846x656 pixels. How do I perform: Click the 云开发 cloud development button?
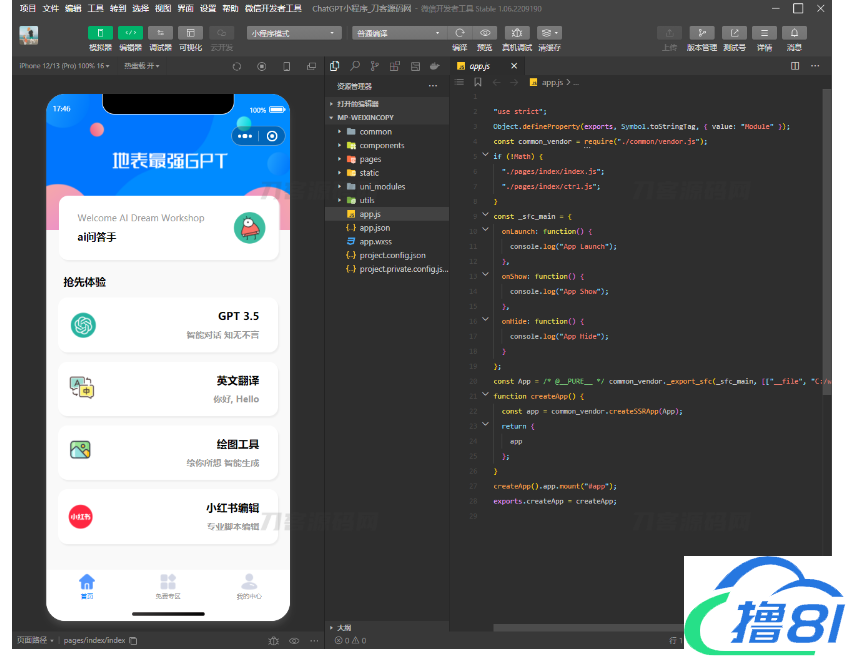(221, 33)
